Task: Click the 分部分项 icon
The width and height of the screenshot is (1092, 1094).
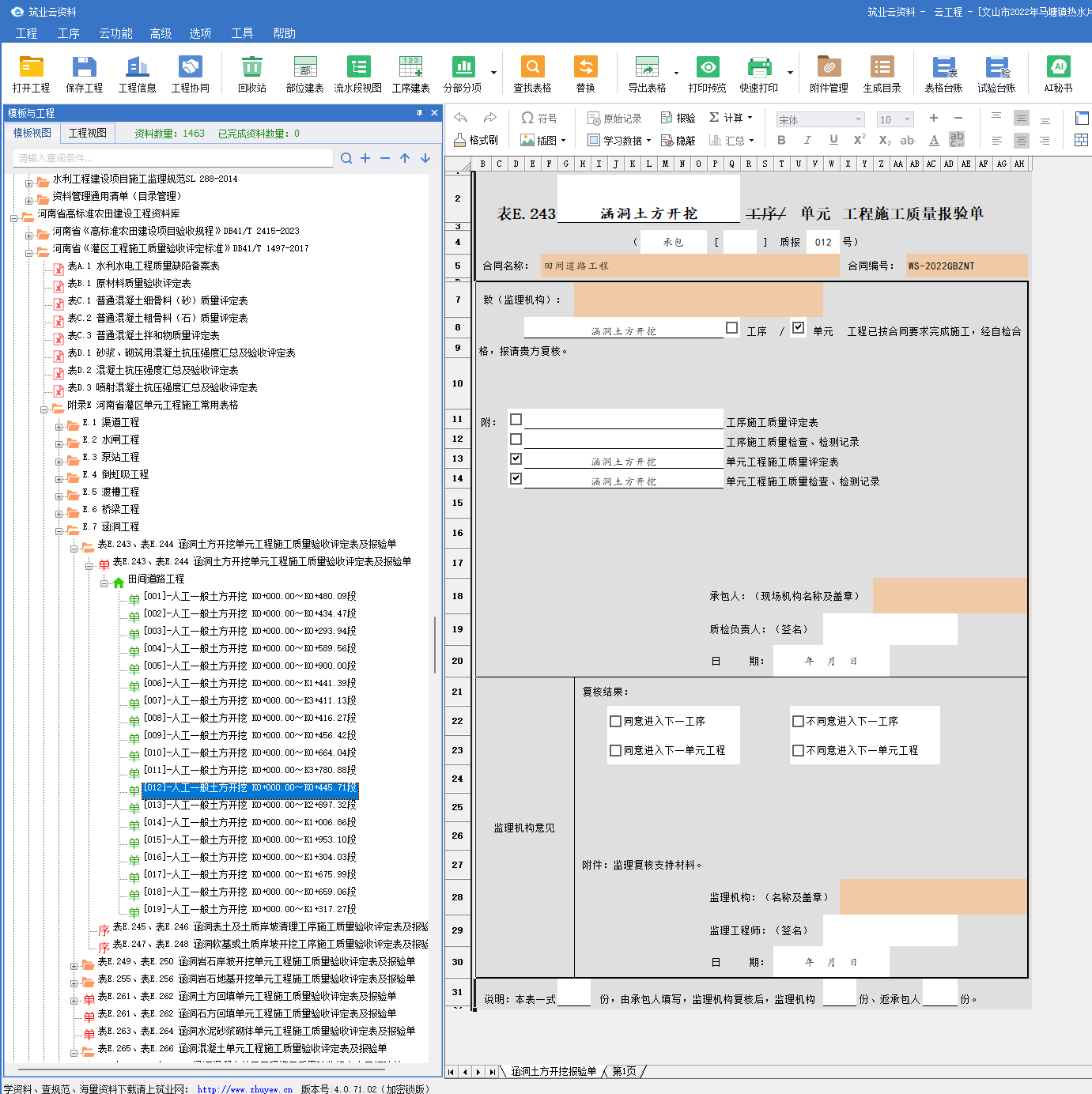Action: pos(463,74)
